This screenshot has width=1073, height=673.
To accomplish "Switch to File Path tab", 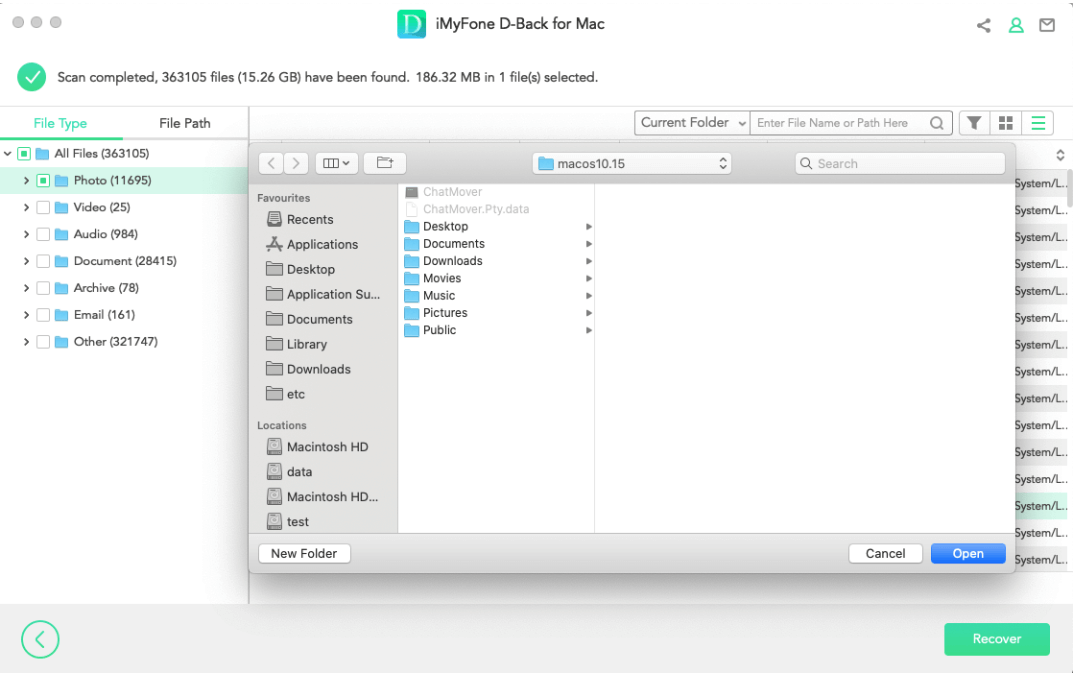I will pyautogui.click(x=185, y=123).
